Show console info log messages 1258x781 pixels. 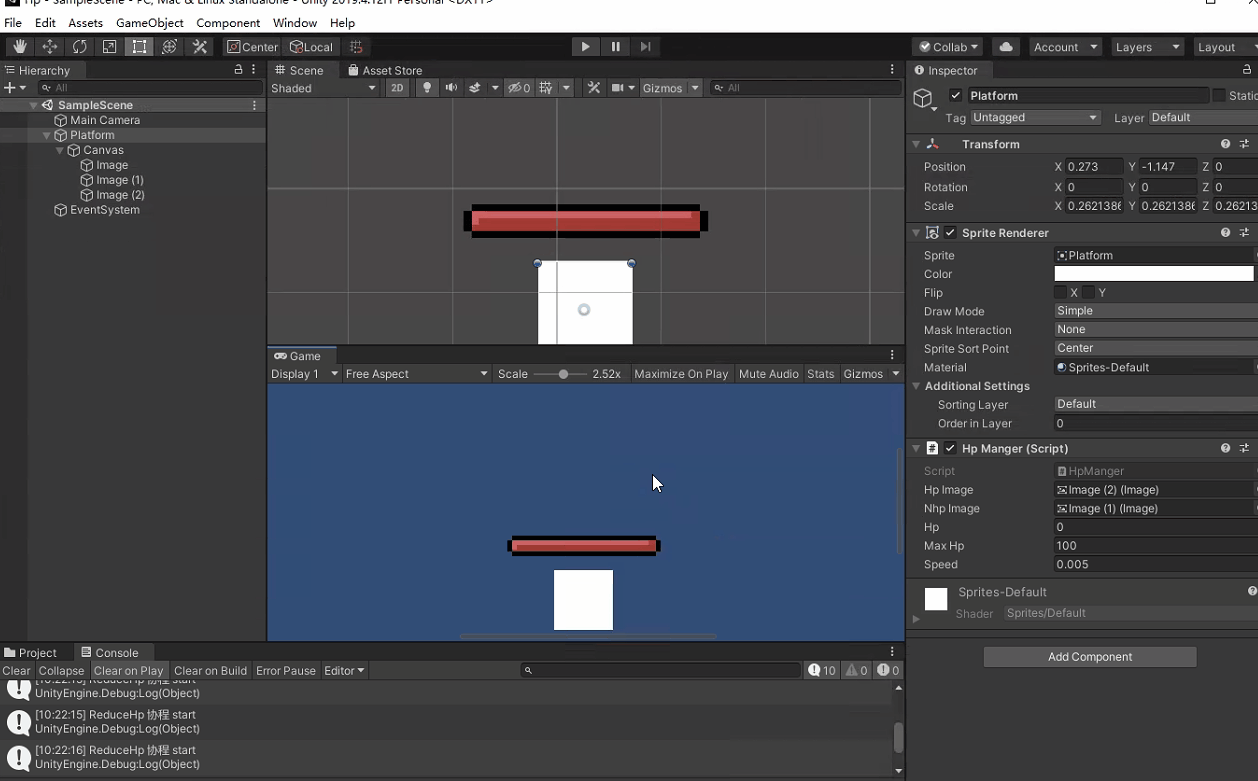(822, 671)
